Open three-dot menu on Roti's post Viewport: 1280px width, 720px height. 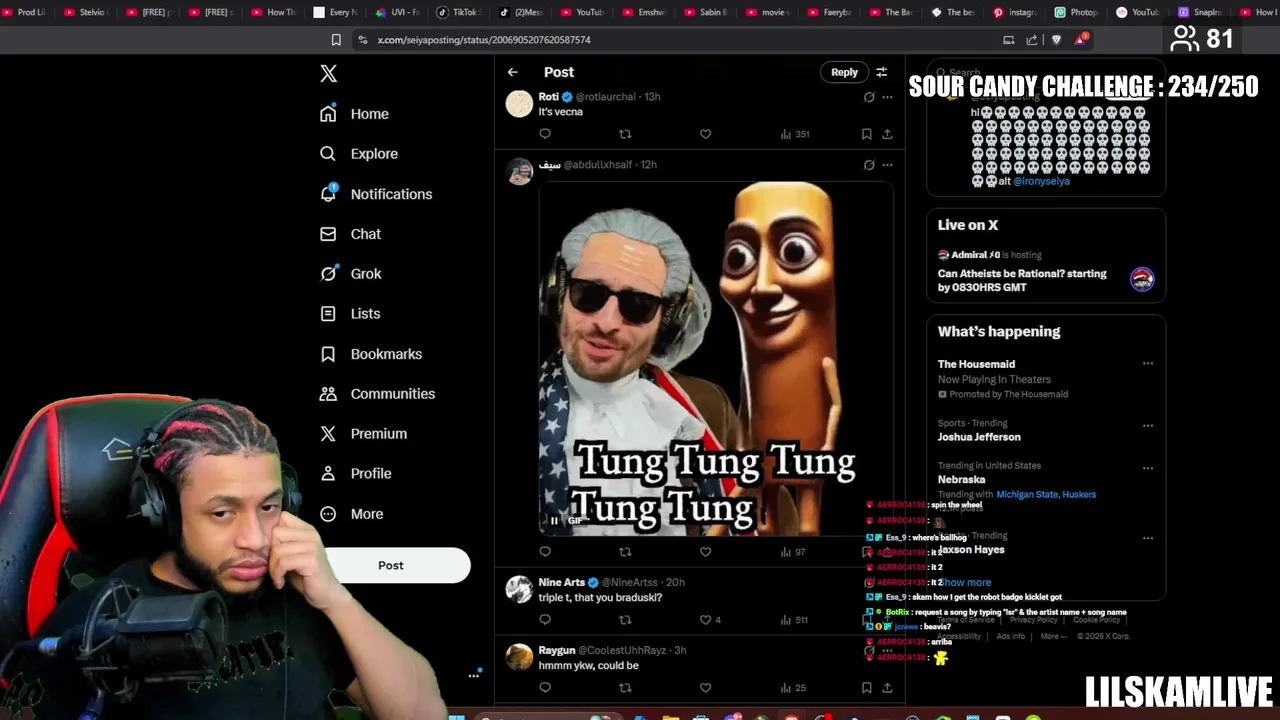pyautogui.click(x=887, y=97)
